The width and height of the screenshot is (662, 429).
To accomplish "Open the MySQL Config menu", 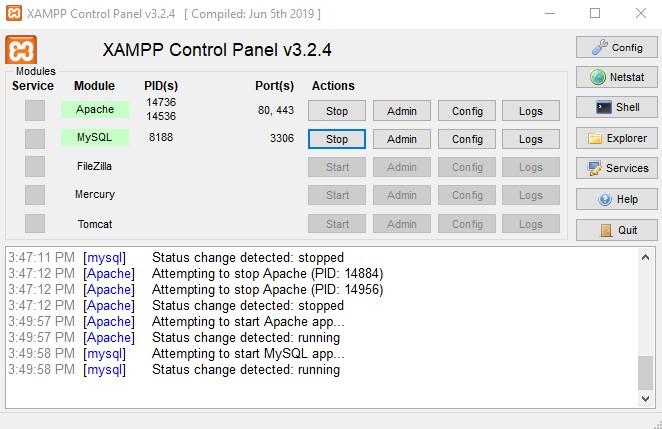I will pos(467,139).
